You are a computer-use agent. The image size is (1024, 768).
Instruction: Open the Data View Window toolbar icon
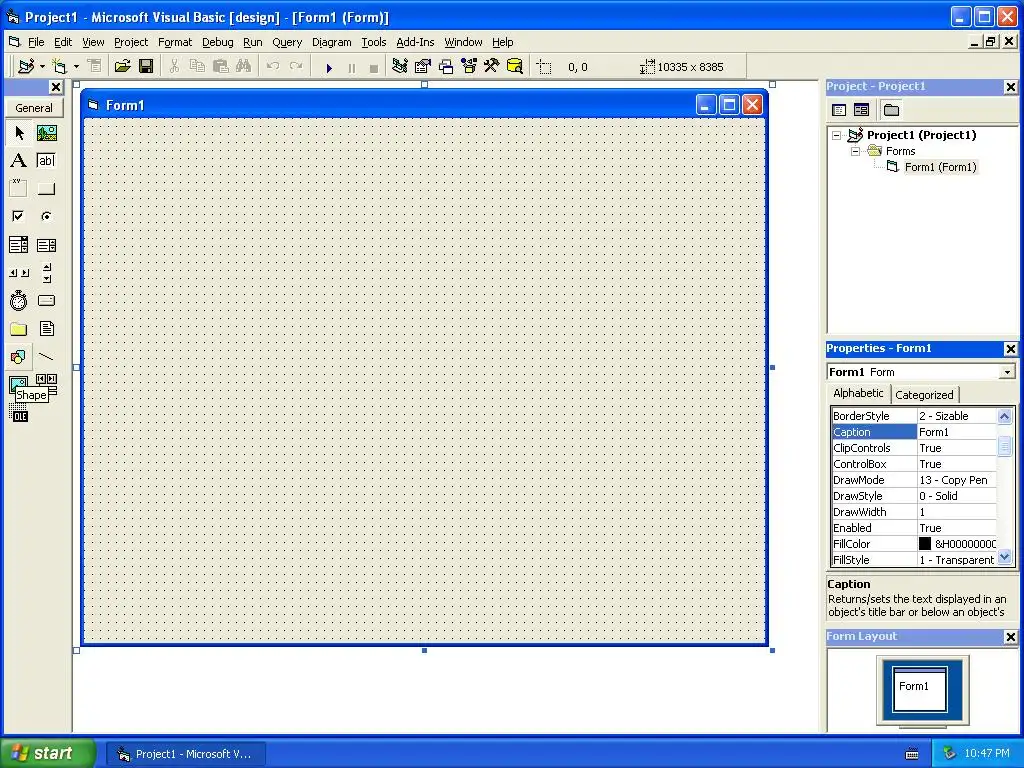[x=515, y=66]
